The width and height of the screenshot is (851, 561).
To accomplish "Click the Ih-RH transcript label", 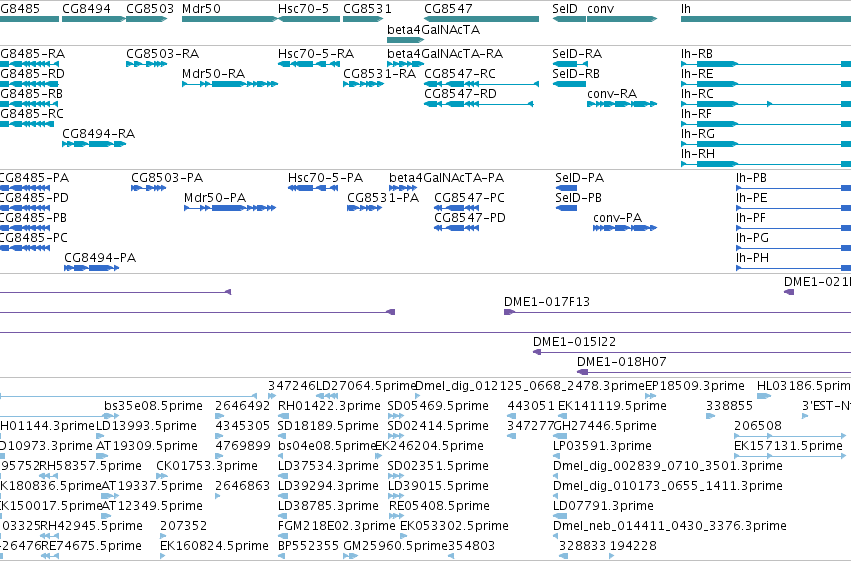I will [698, 154].
